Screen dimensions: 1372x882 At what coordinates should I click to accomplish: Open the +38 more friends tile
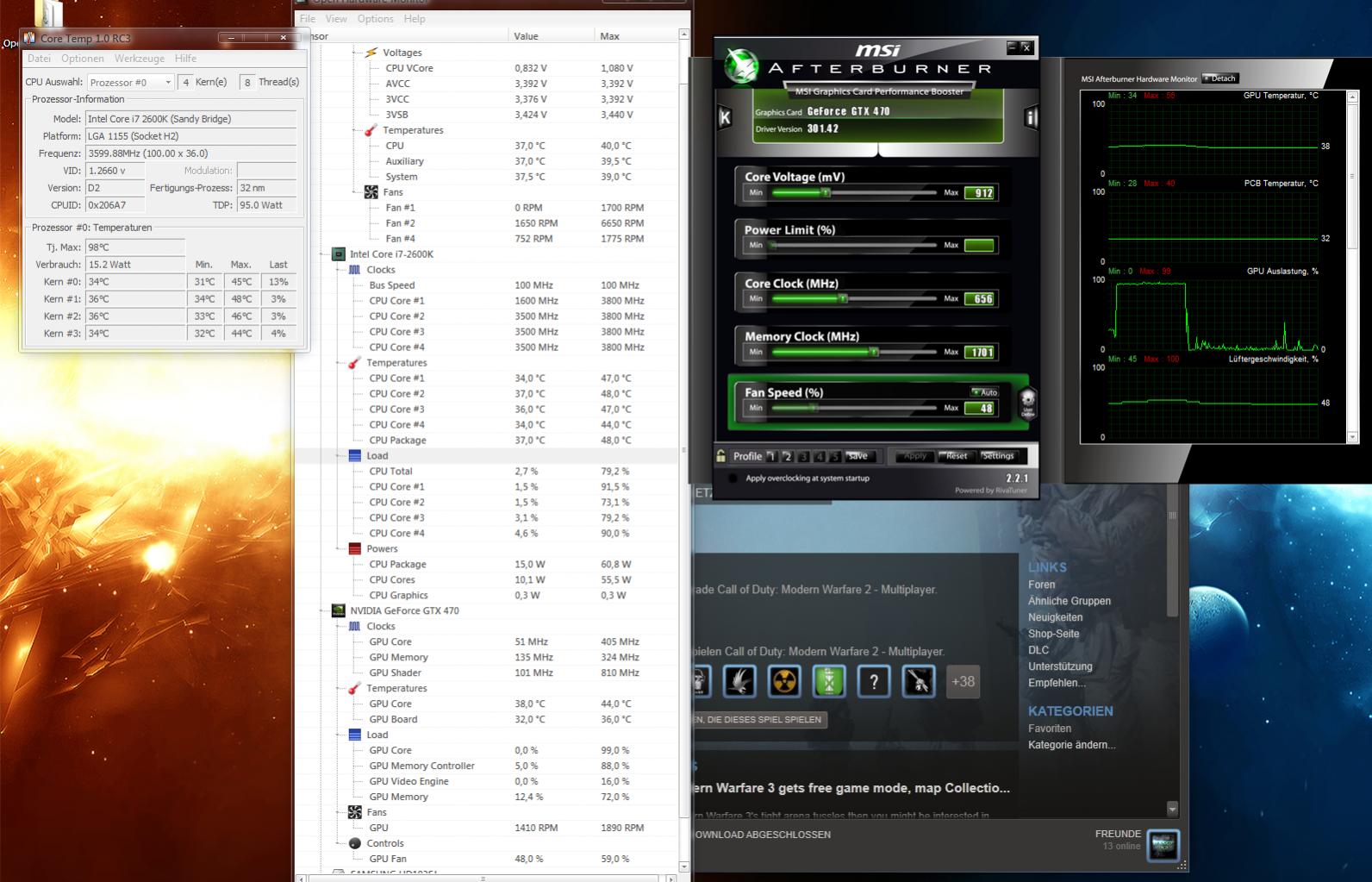pos(963,681)
